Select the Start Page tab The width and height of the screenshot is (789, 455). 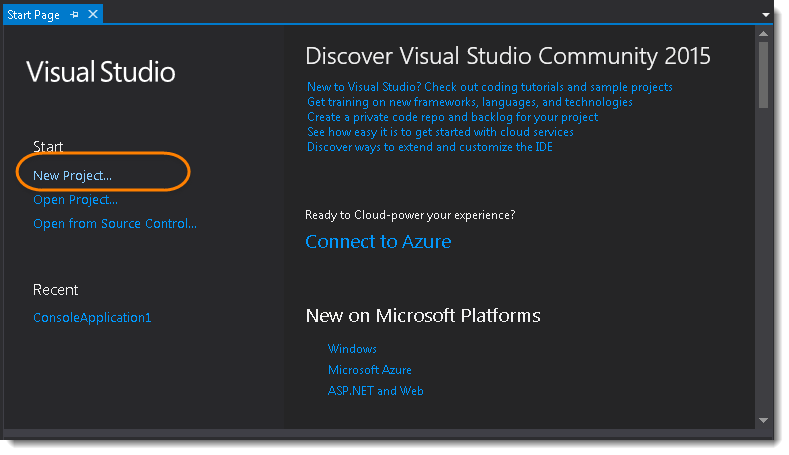(33, 15)
